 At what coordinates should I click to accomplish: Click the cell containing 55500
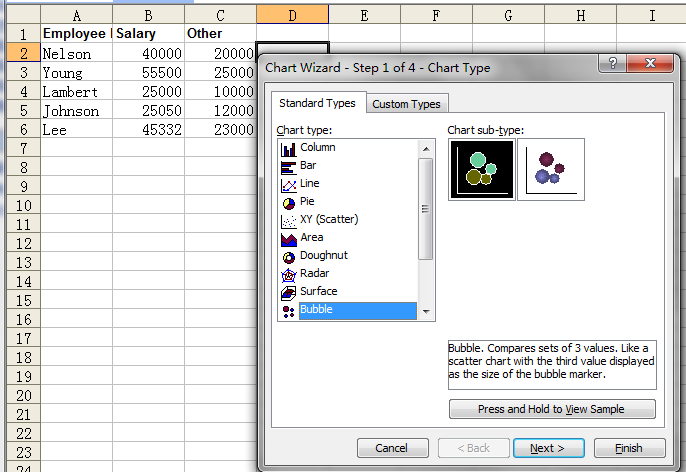point(148,72)
